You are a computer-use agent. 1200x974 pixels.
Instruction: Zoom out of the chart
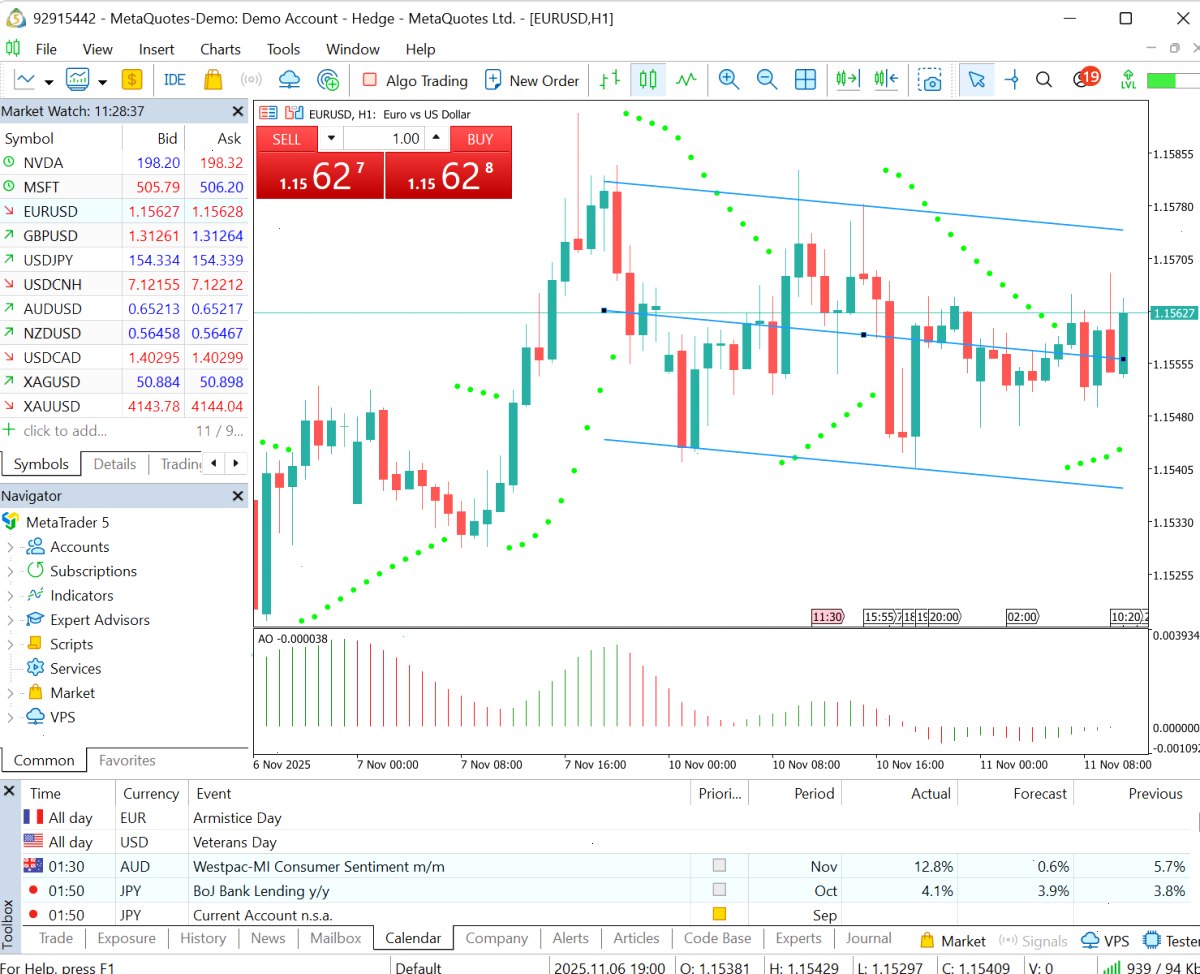tap(767, 80)
